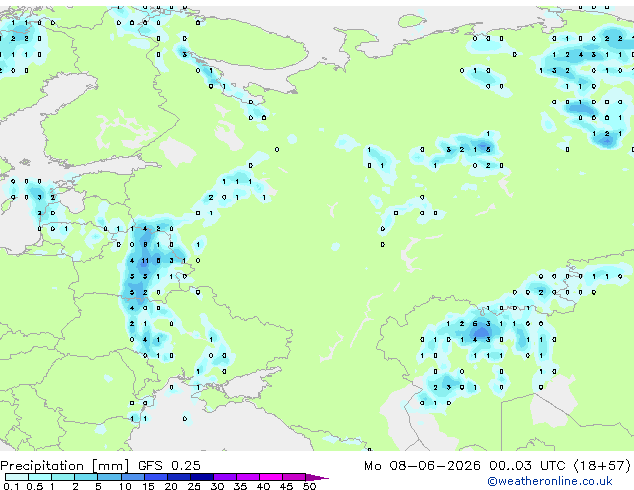
Task: Click the legend label '45'
Action: [286, 486]
